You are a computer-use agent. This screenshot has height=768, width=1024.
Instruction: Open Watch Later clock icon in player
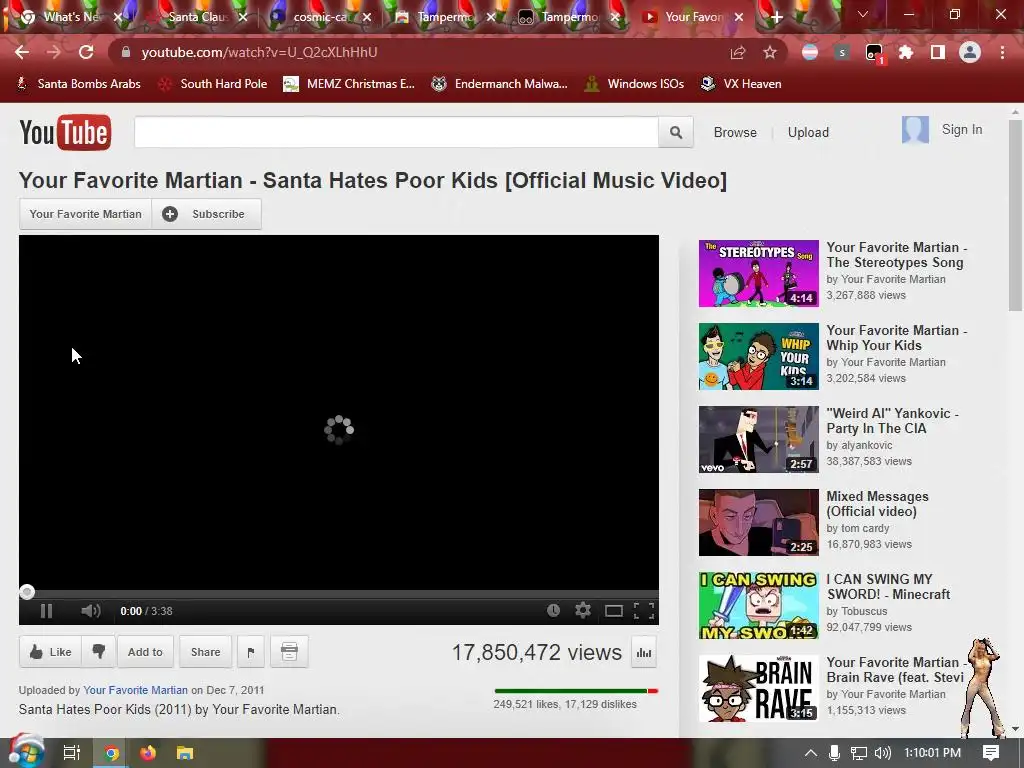(x=553, y=611)
